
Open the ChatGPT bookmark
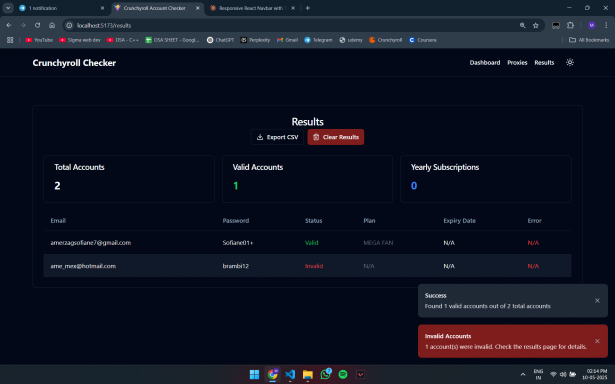[220, 40]
